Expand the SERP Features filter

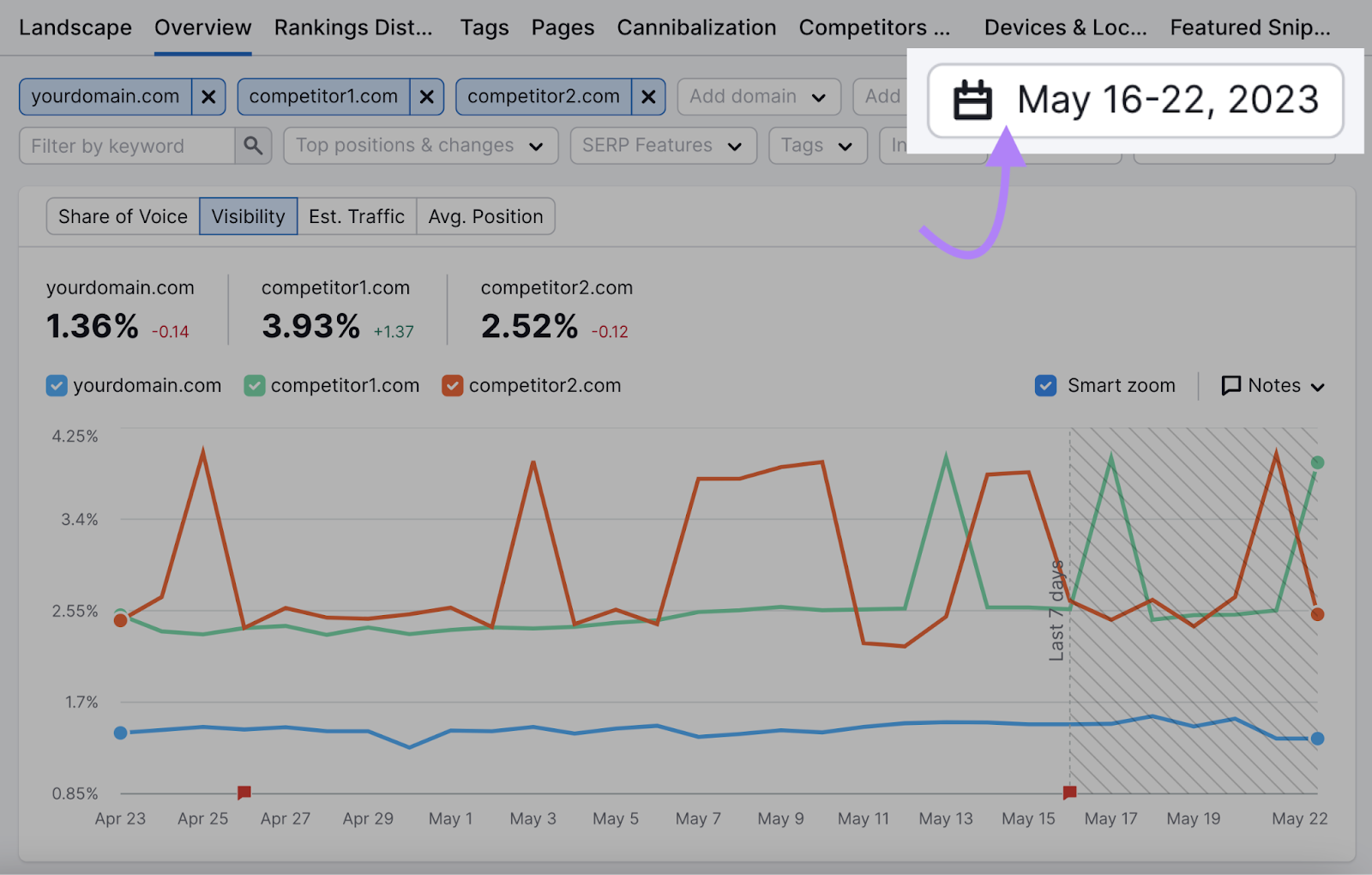pyautogui.click(x=662, y=145)
